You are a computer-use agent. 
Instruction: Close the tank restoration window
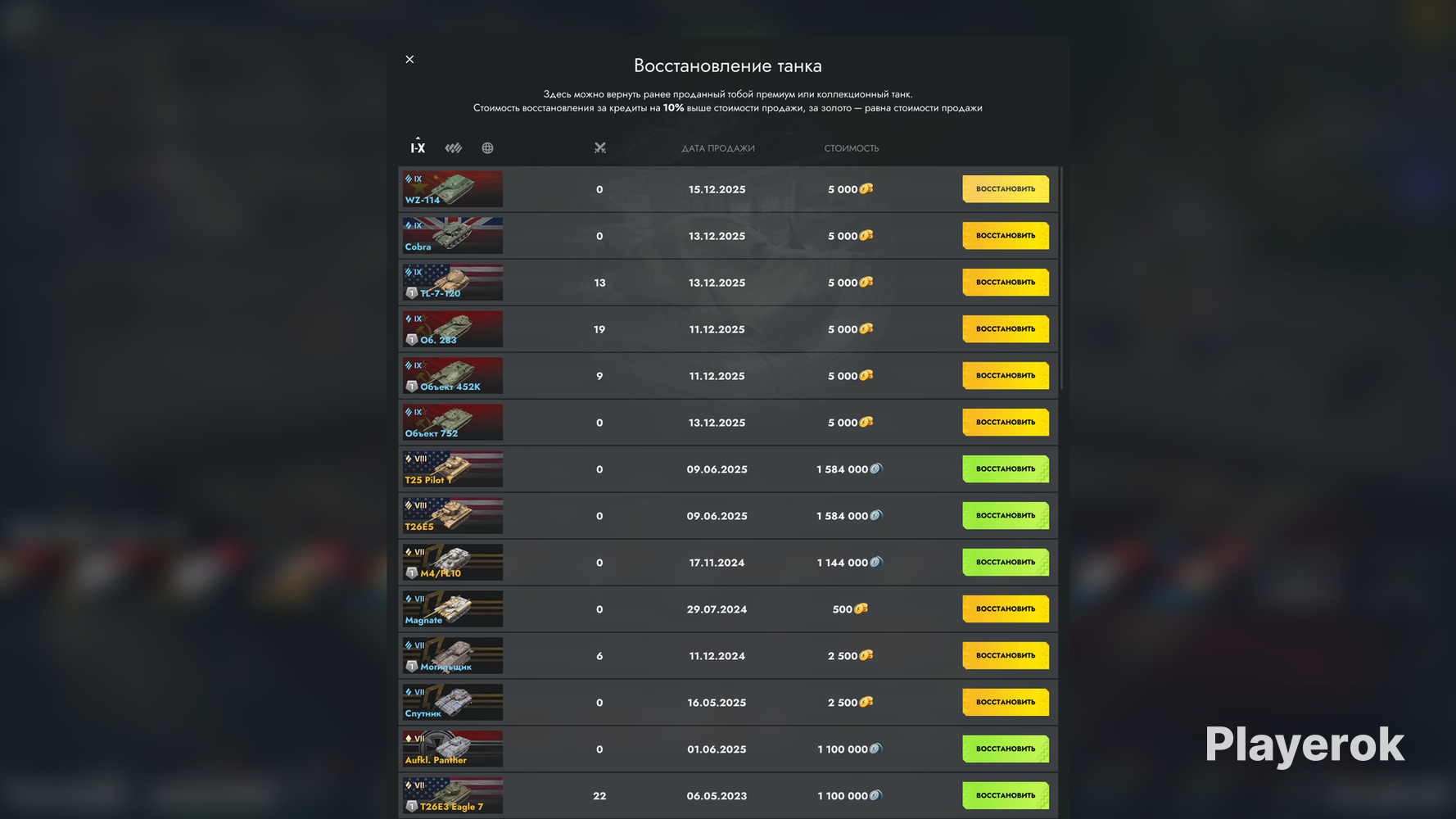pyautogui.click(x=409, y=59)
